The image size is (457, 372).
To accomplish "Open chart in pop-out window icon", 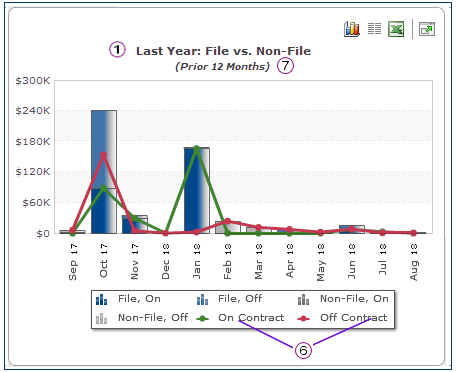I will click(x=427, y=29).
